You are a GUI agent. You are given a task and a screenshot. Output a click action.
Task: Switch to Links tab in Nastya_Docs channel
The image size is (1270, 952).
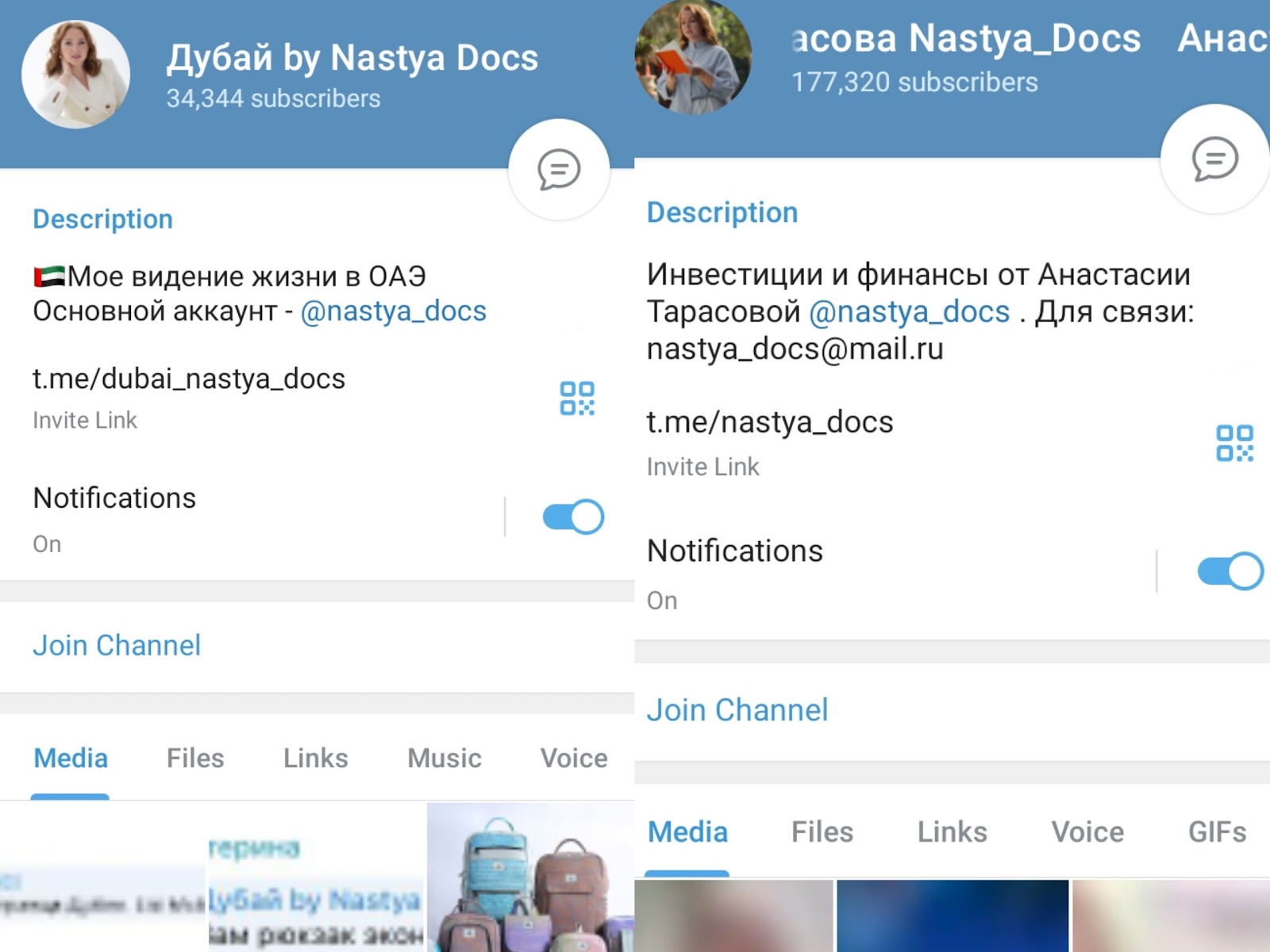pos(952,832)
